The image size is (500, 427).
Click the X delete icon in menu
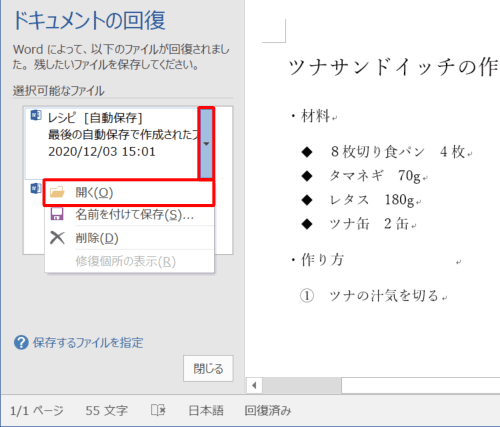[57, 238]
